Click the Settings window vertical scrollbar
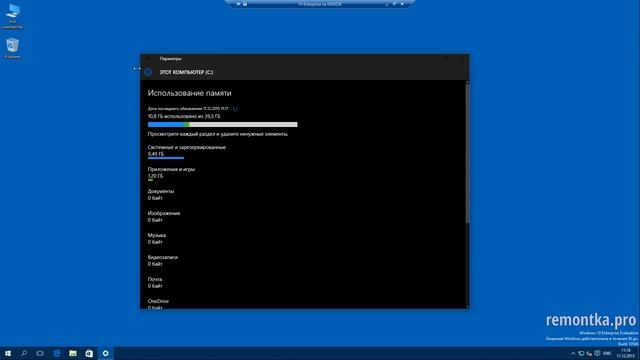 pos(467,153)
